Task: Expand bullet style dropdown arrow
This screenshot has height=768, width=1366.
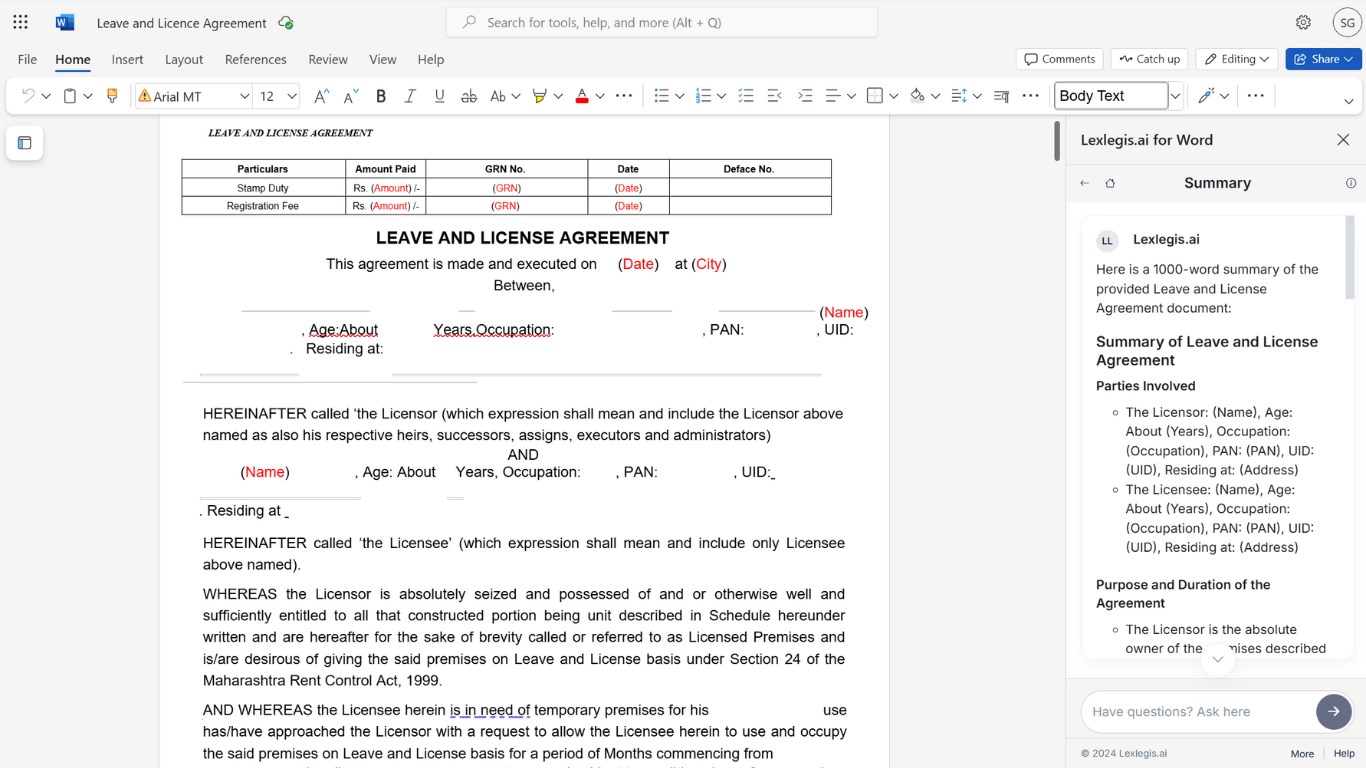Action: [680, 96]
